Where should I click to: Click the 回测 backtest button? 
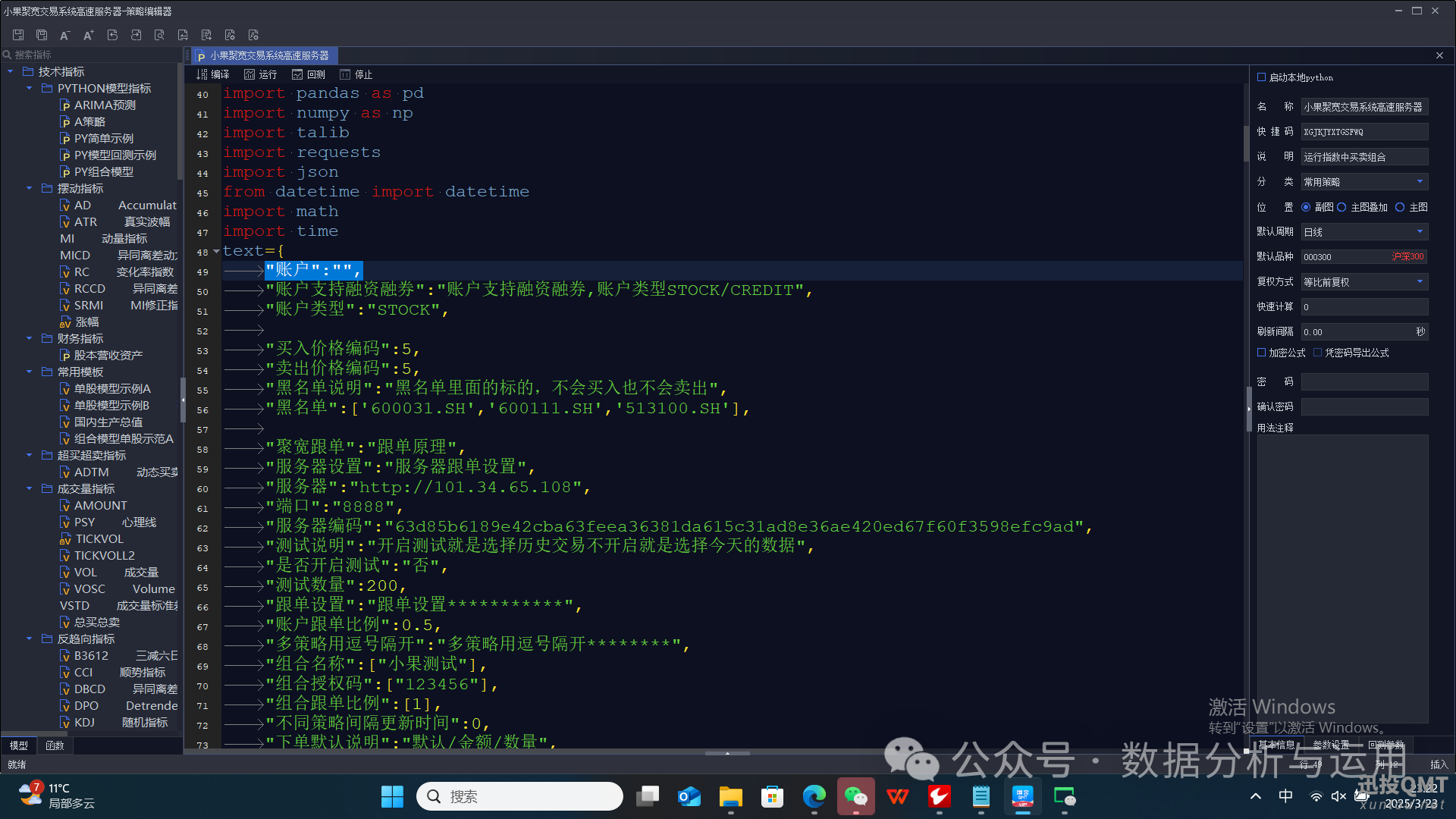click(309, 74)
